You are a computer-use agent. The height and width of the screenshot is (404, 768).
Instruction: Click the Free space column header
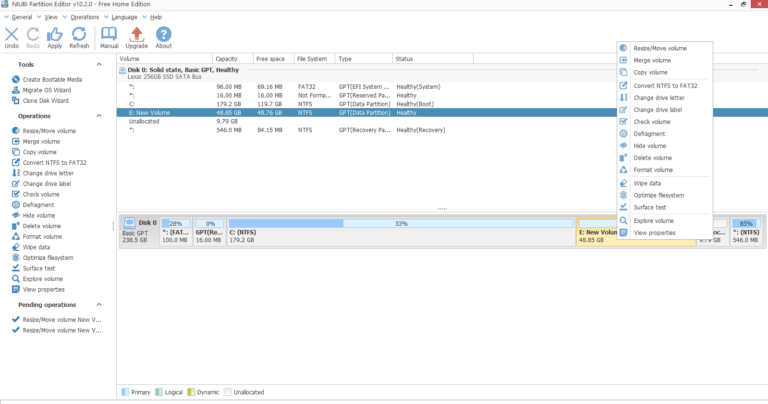pos(273,59)
